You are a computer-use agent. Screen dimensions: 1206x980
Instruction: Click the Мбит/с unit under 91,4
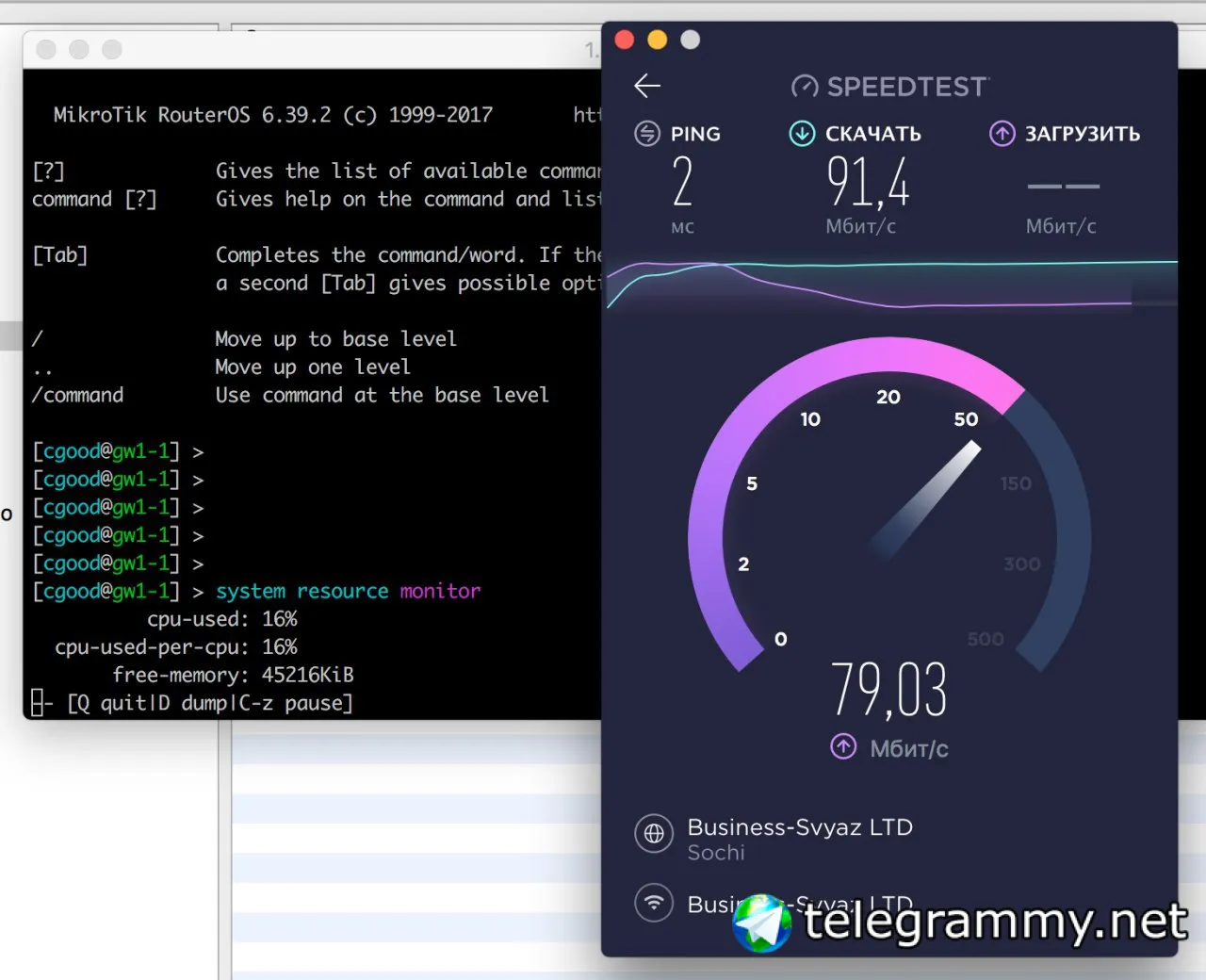click(x=861, y=226)
